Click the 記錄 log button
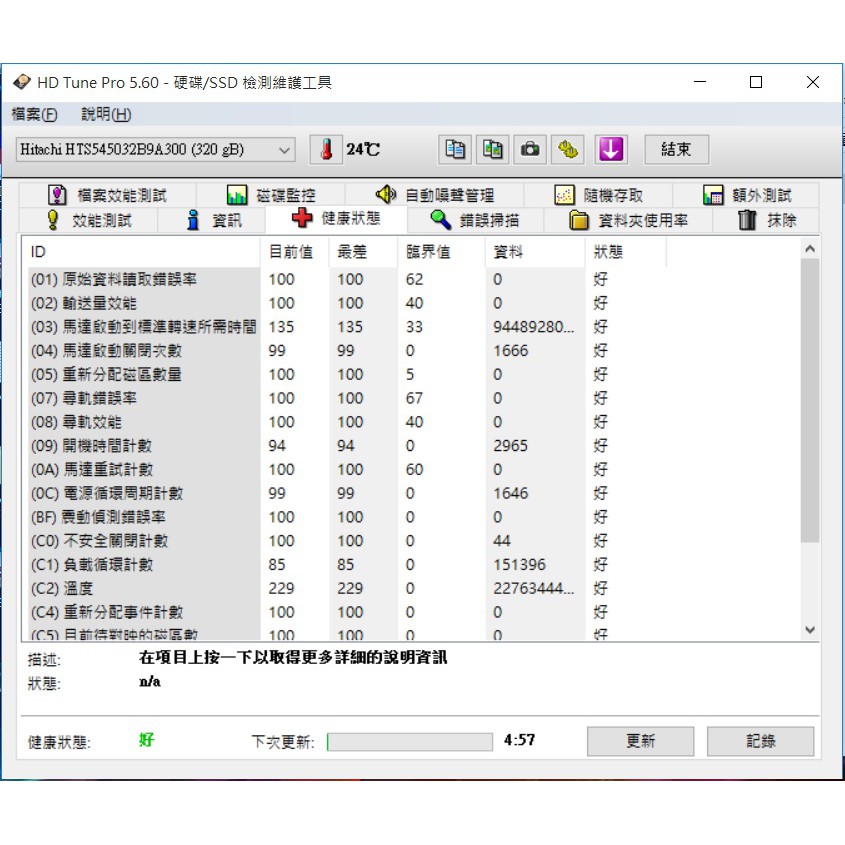845x845 pixels. point(760,741)
